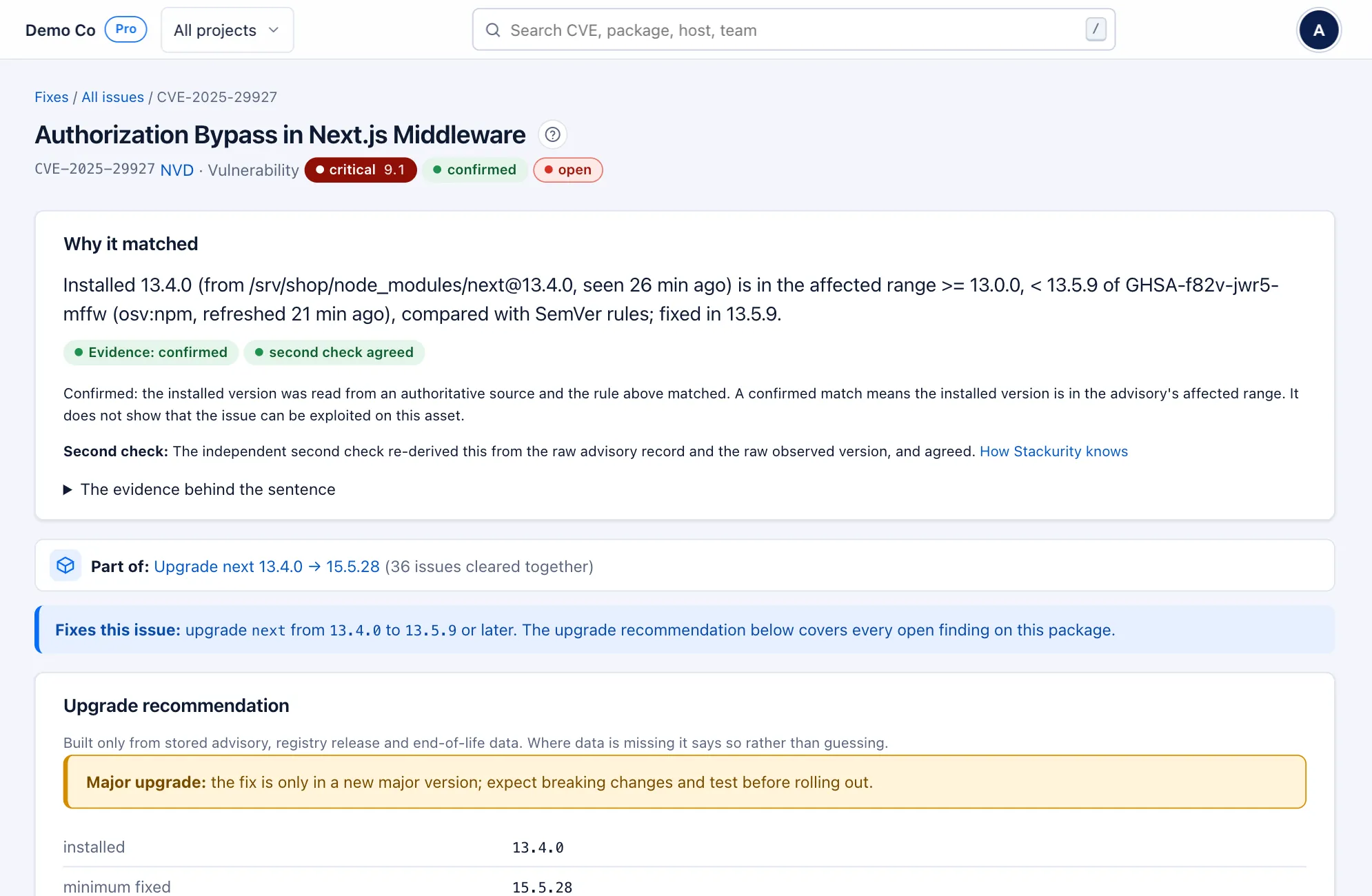Click the minimum fixed value 15.5.28
The image size is (1372, 896).
click(542, 888)
